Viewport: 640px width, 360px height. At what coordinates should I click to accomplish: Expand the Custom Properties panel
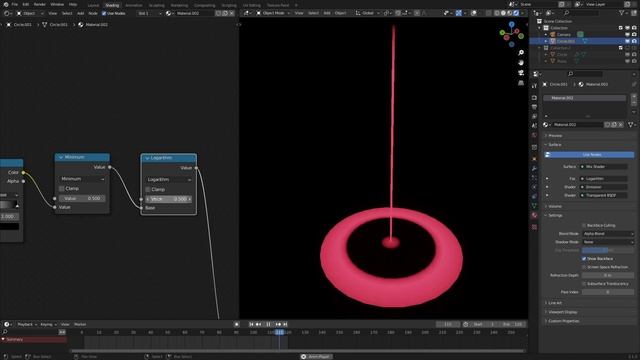tap(564, 321)
